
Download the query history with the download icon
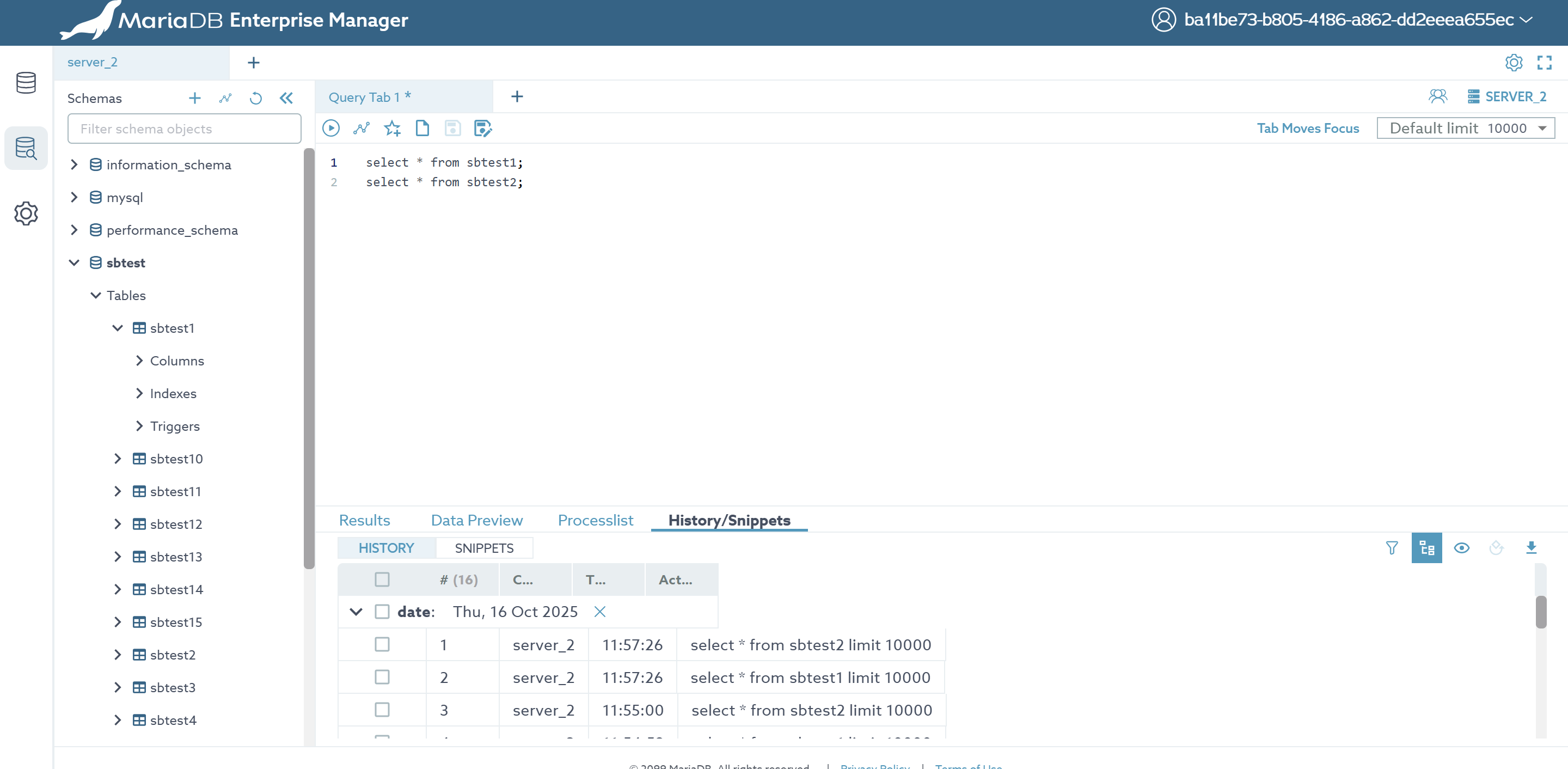[1532, 548]
